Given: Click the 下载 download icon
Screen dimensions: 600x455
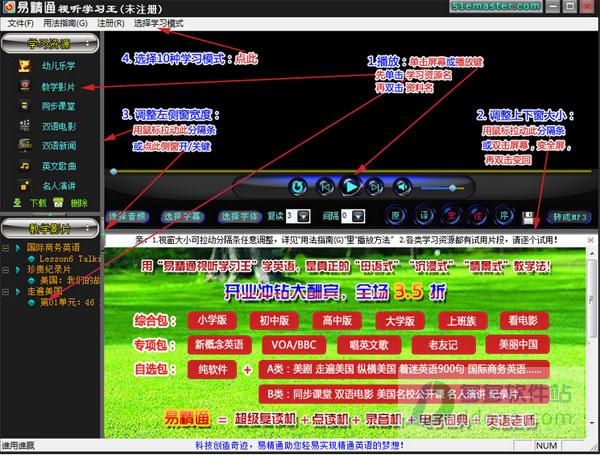Looking at the screenshot, I should point(18,202).
